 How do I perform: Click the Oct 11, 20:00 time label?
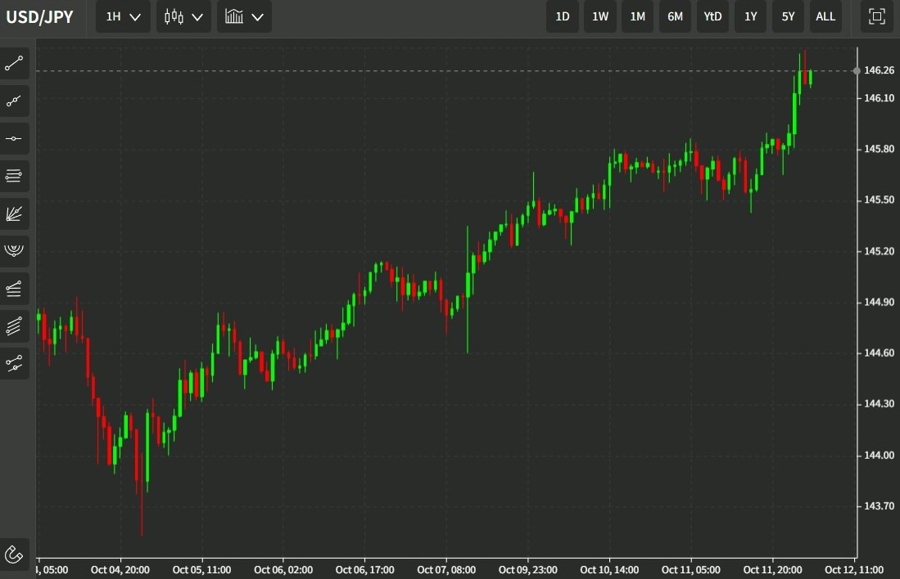(x=772, y=570)
